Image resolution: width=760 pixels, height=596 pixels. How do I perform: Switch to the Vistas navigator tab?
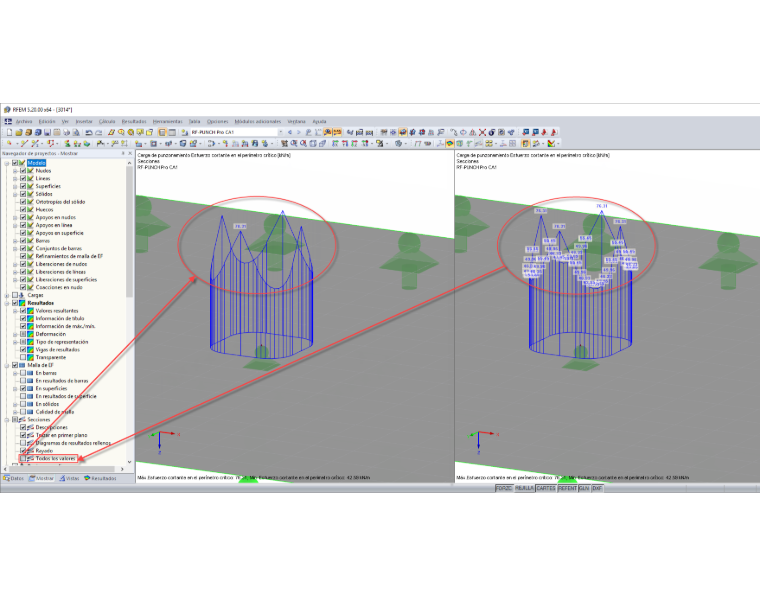(x=69, y=478)
